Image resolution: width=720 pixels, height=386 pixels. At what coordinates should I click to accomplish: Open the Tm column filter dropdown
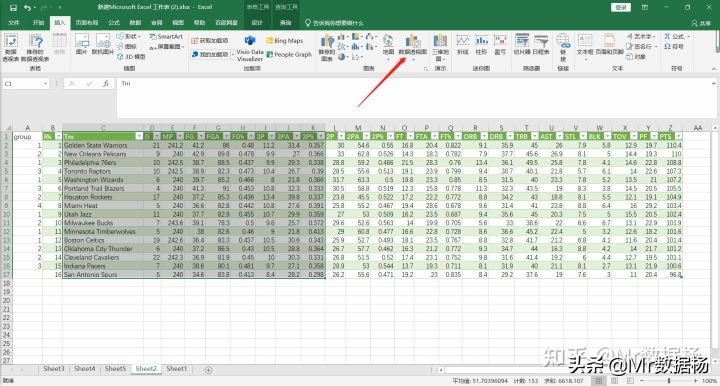139,136
